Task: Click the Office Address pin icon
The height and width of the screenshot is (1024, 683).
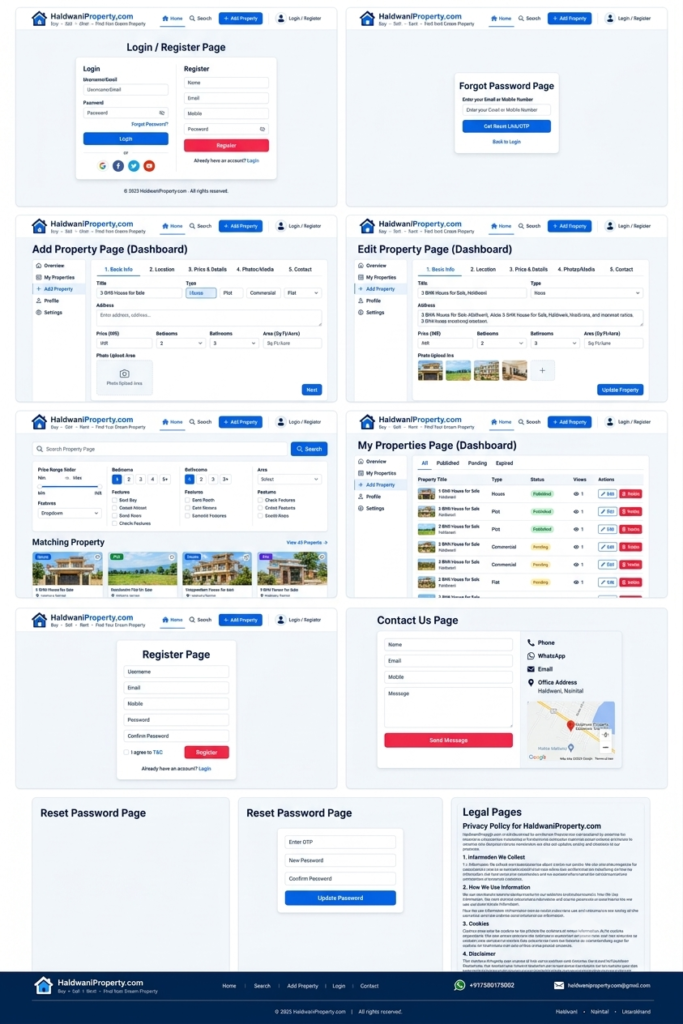Action: [x=531, y=682]
